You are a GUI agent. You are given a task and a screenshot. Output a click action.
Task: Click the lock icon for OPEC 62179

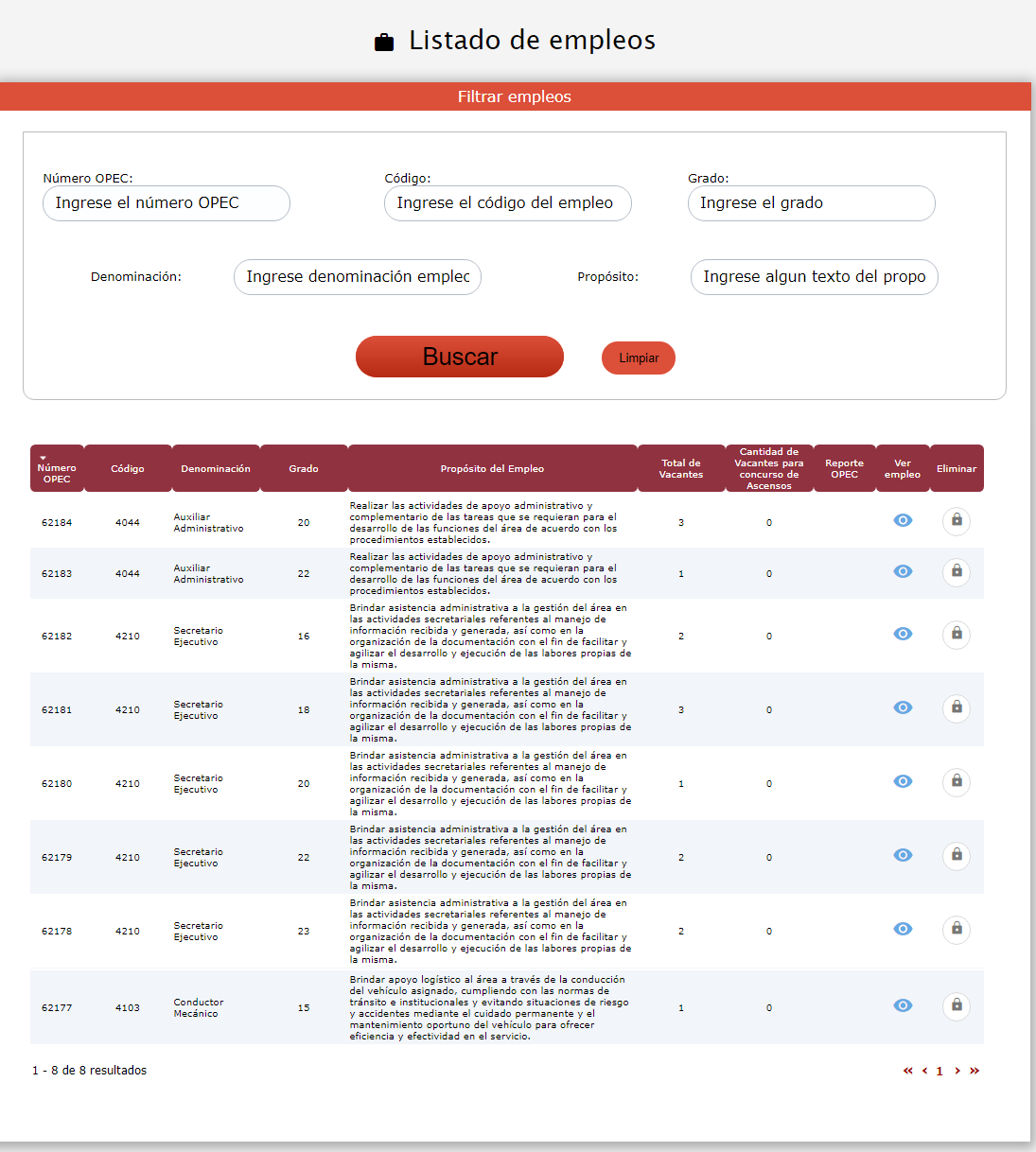point(956,856)
